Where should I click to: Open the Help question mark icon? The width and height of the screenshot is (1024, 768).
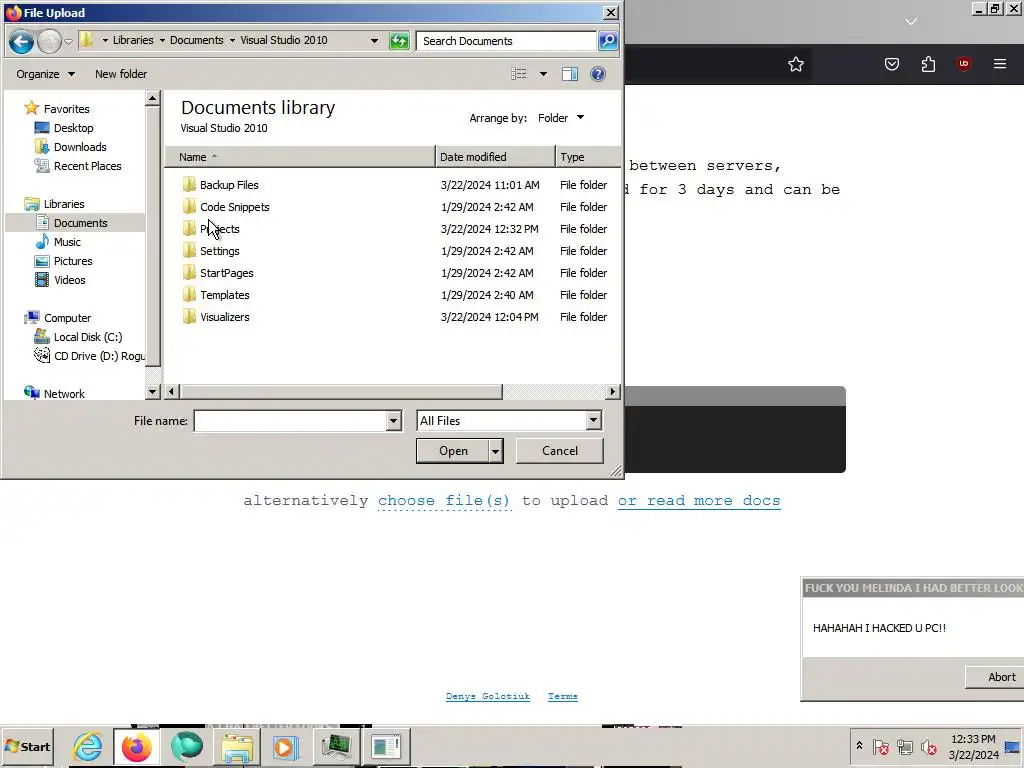(598, 74)
